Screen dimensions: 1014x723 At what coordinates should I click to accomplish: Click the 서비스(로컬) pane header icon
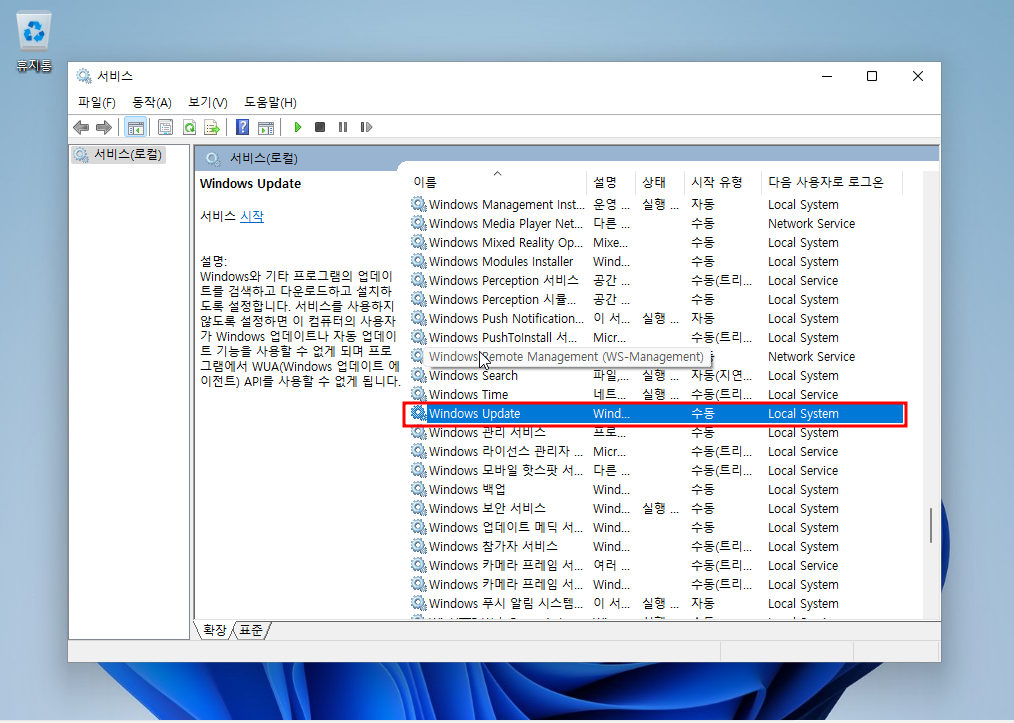point(213,158)
